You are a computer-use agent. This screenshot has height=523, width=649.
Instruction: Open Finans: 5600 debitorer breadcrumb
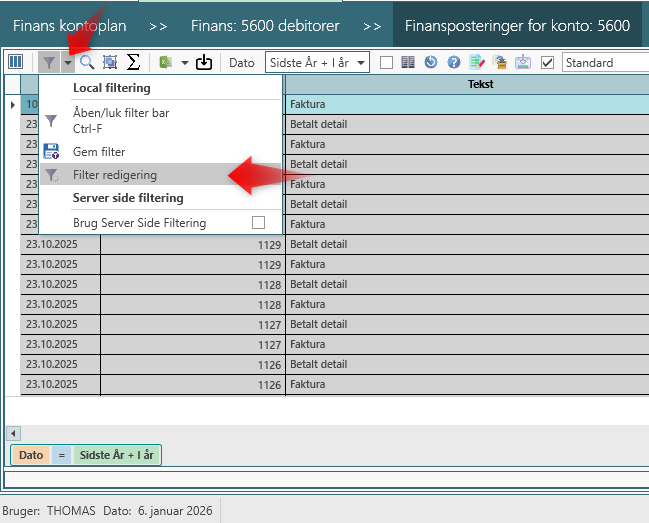(x=265, y=25)
